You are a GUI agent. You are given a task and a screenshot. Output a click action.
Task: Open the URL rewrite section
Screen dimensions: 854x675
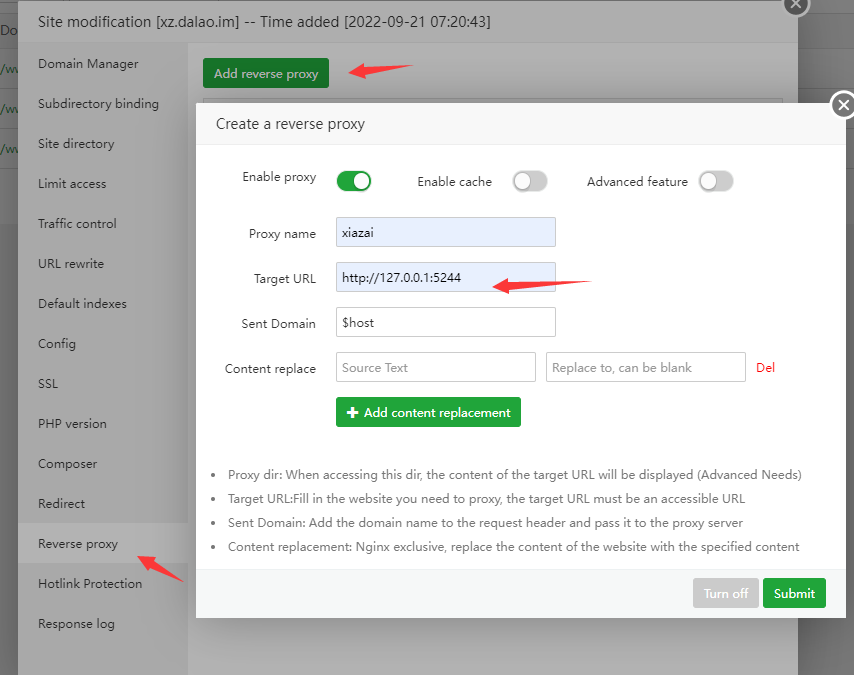(71, 264)
